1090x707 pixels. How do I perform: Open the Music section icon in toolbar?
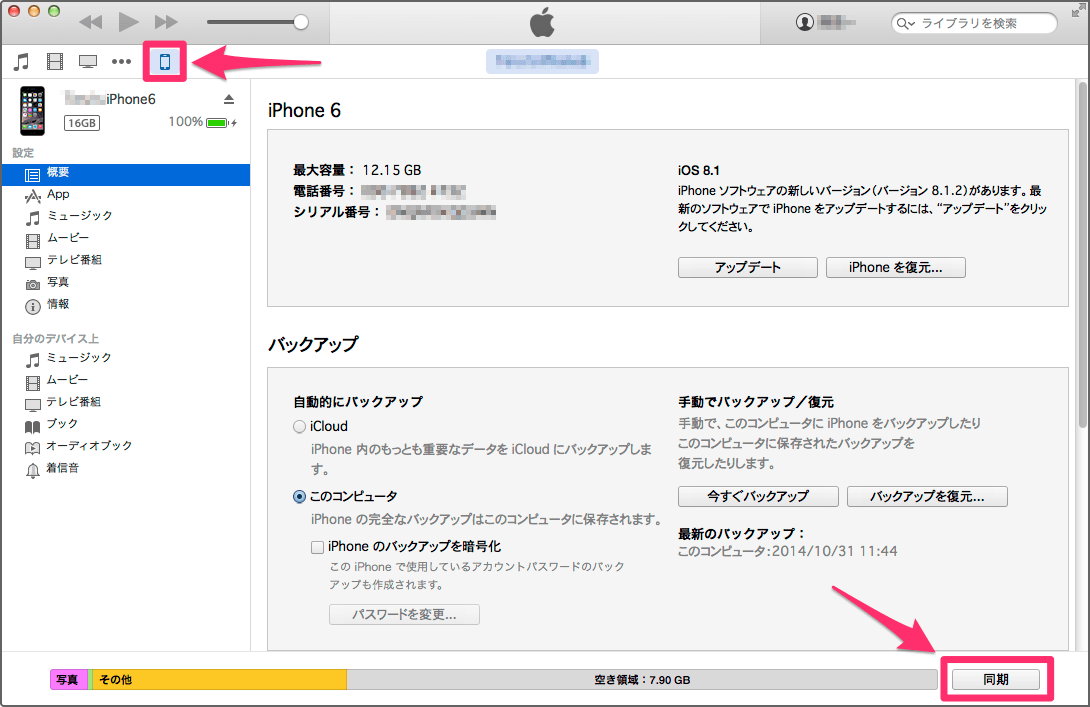[21, 61]
